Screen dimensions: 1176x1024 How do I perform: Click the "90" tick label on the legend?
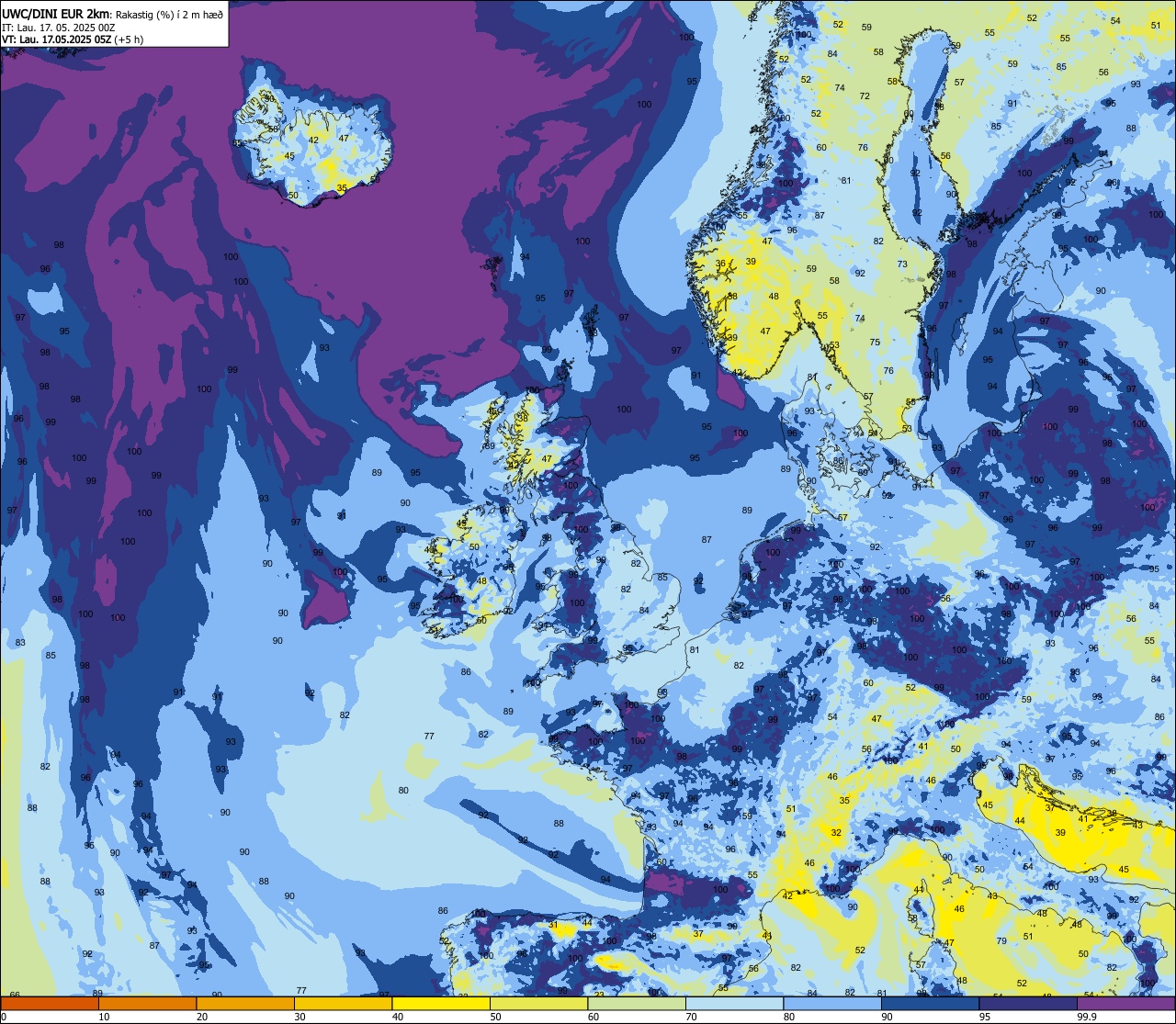887,1017
